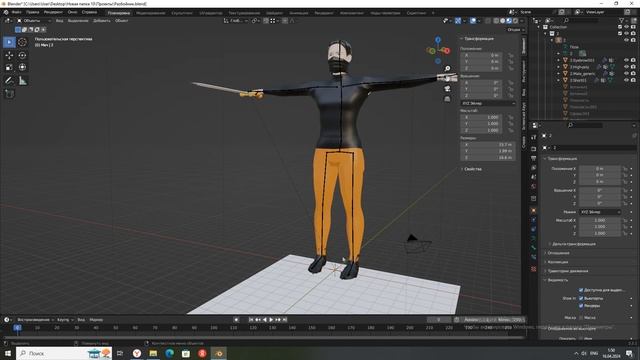Switch to material preview shading

pos(509,20)
